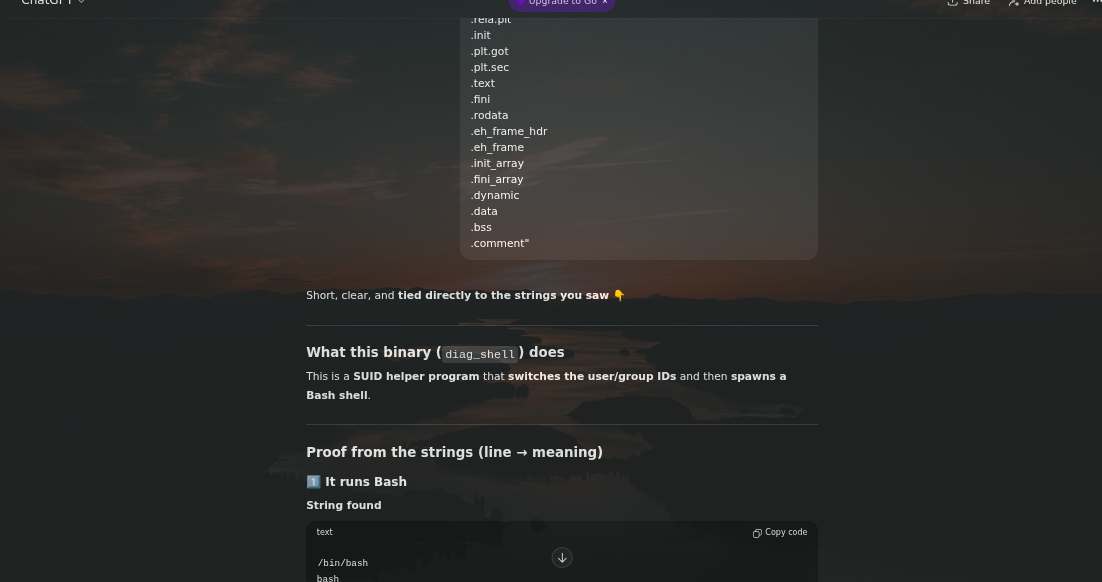1102x582 pixels.
Task: Click the Add people button label
Action: point(1049,3)
